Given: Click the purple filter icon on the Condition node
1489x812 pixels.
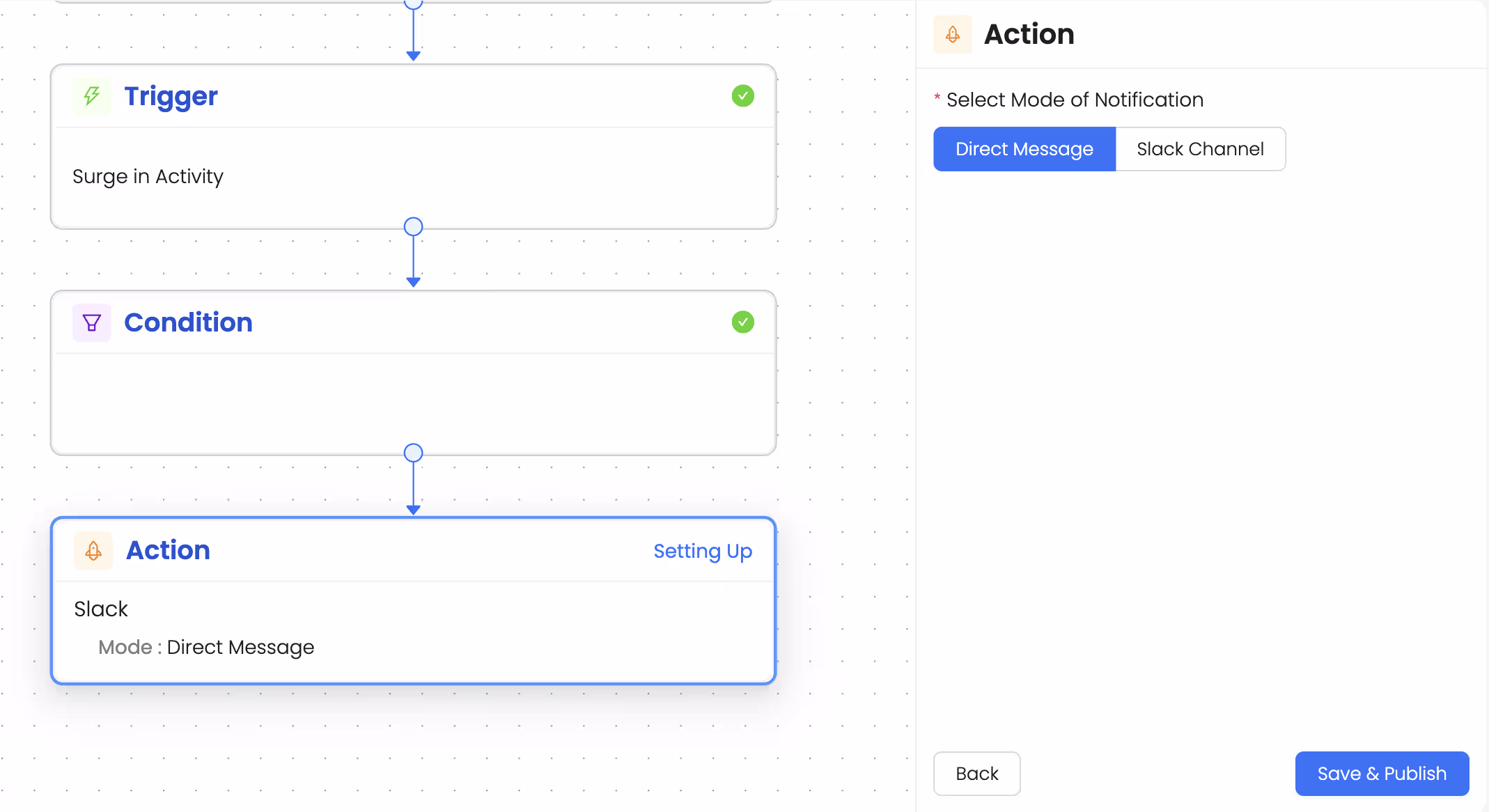Looking at the screenshot, I should pos(91,322).
